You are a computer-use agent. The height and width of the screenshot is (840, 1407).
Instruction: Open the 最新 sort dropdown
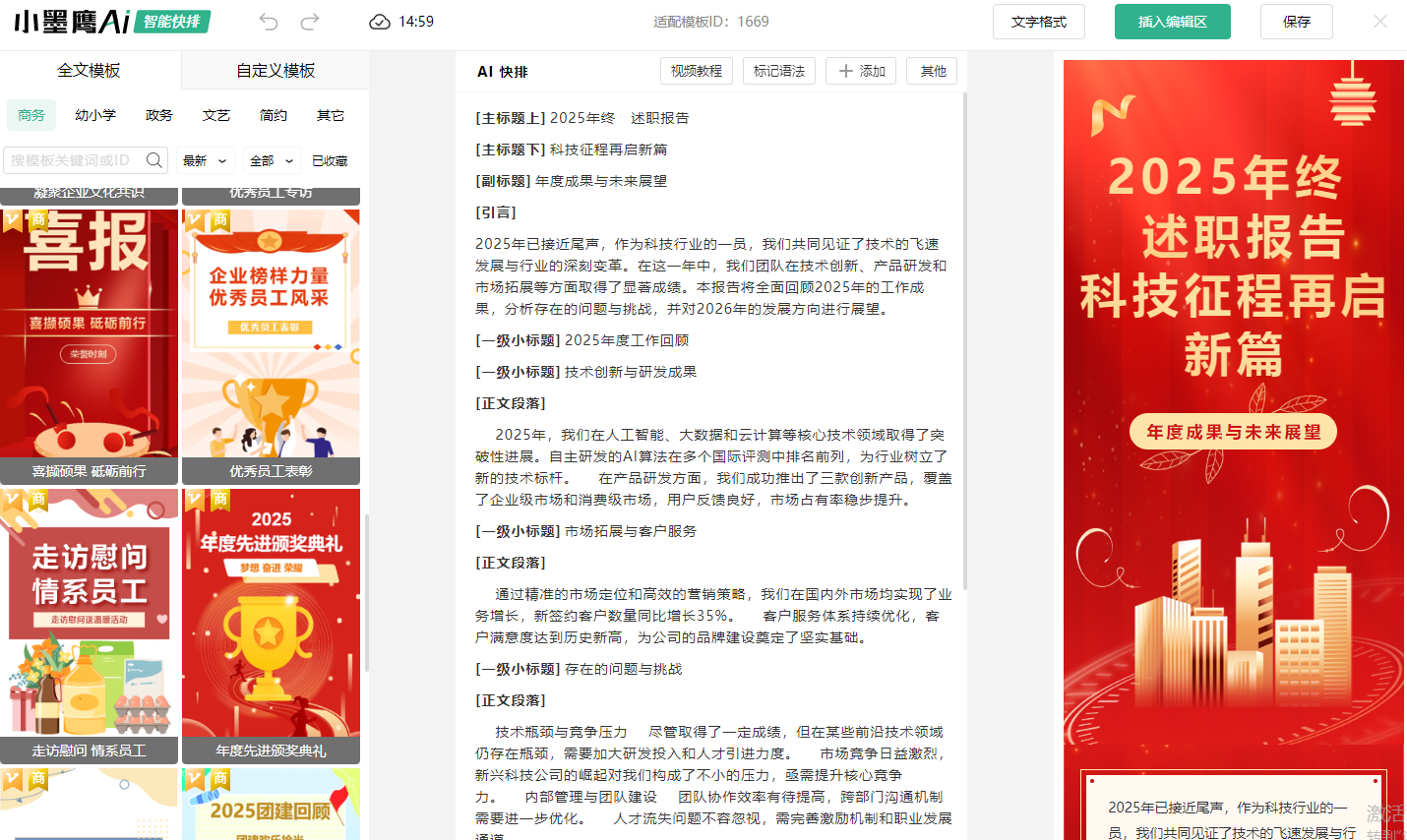pyautogui.click(x=205, y=160)
